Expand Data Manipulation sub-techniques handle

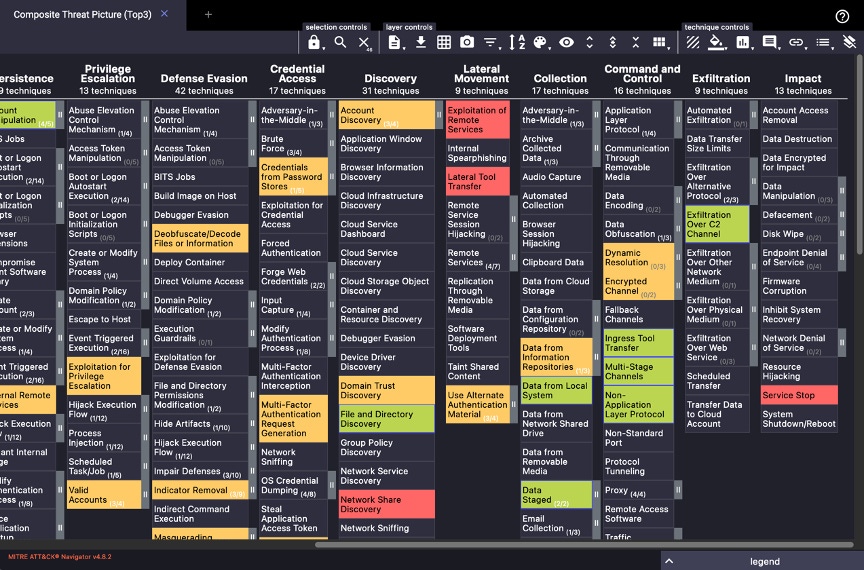point(842,191)
